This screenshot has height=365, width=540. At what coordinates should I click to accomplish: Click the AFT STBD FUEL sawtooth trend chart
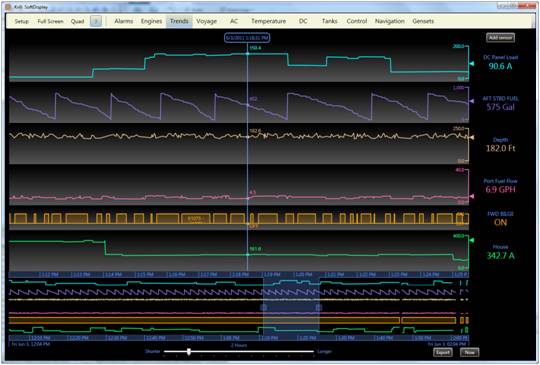click(x=239, y=104)
